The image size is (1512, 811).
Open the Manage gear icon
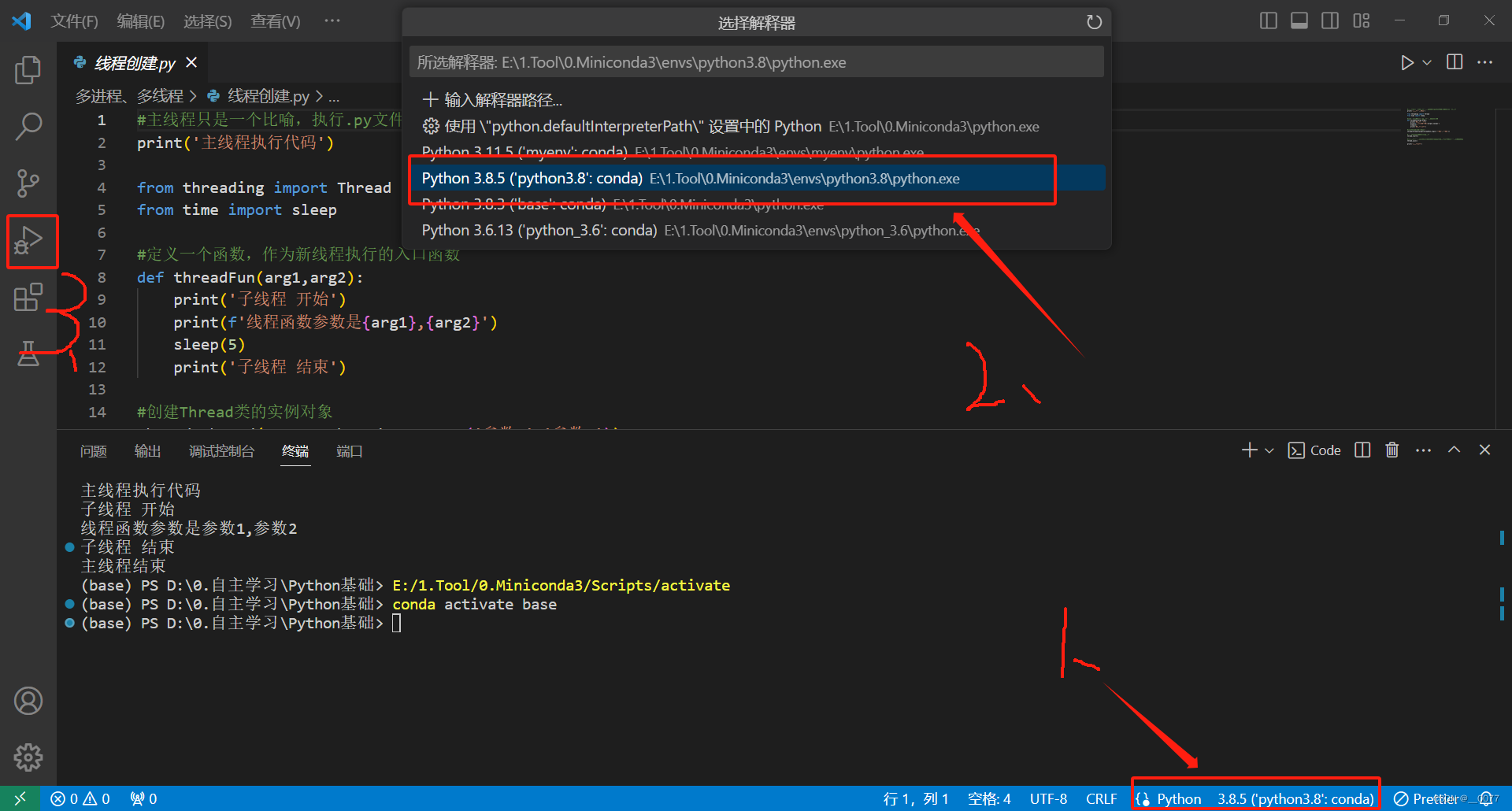(x=28, y=757)
